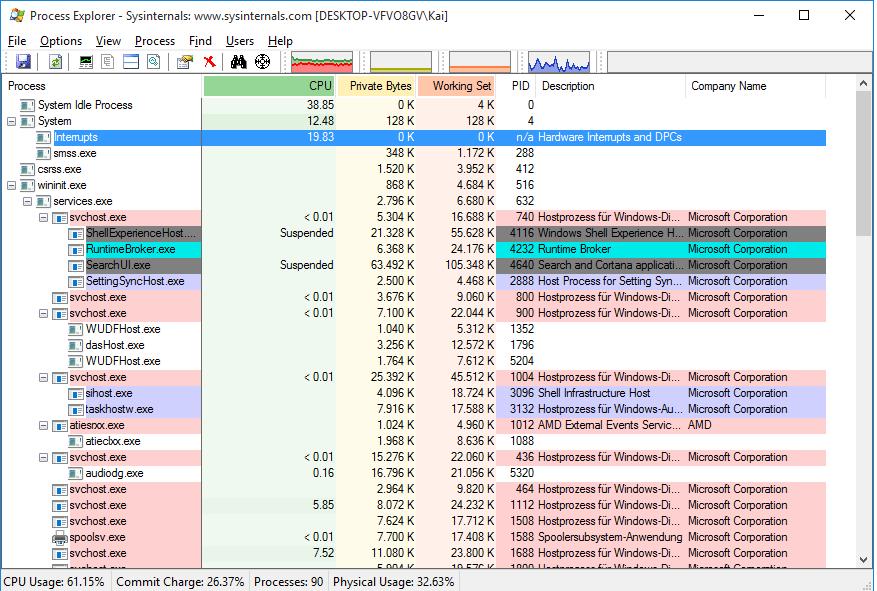Open the Help menu
This screenshot has width=877, height=591.
tap(280, 41)
